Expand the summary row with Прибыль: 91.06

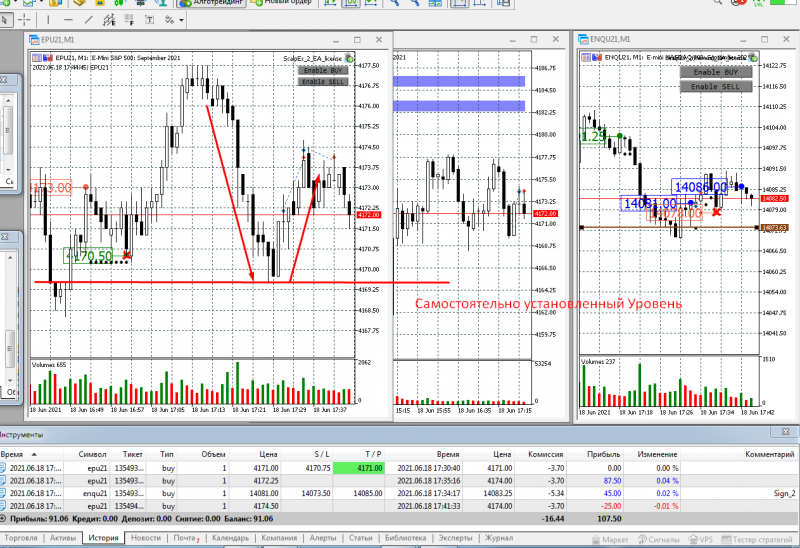coord(3,519)
